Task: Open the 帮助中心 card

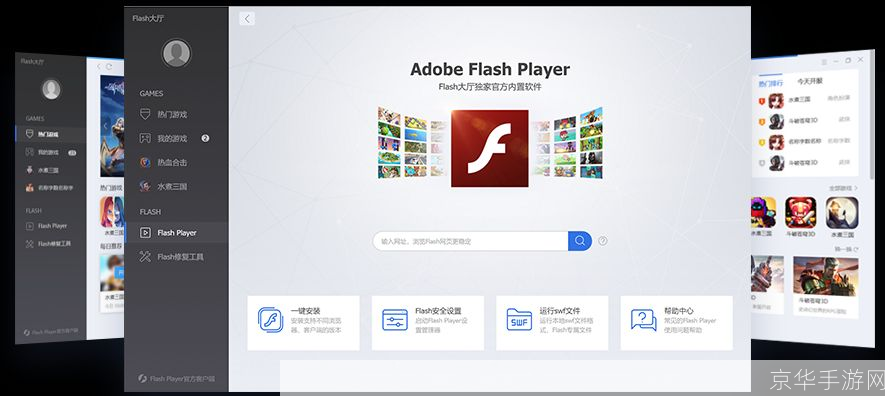Action: coord(677,323)
